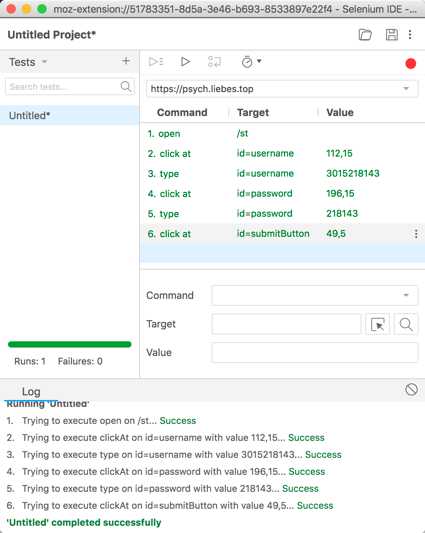425x533 pixels.
Task: Click the step over command icon
Action: click(214, 62)
